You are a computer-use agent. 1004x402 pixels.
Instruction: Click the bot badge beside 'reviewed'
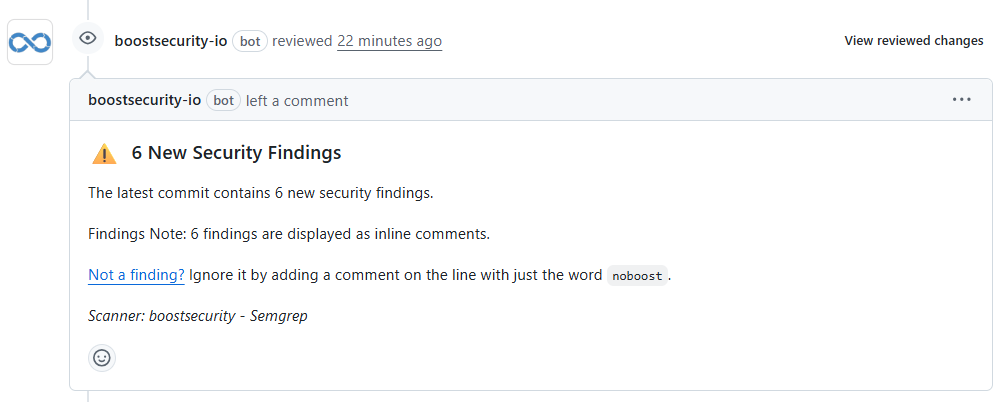250,41
